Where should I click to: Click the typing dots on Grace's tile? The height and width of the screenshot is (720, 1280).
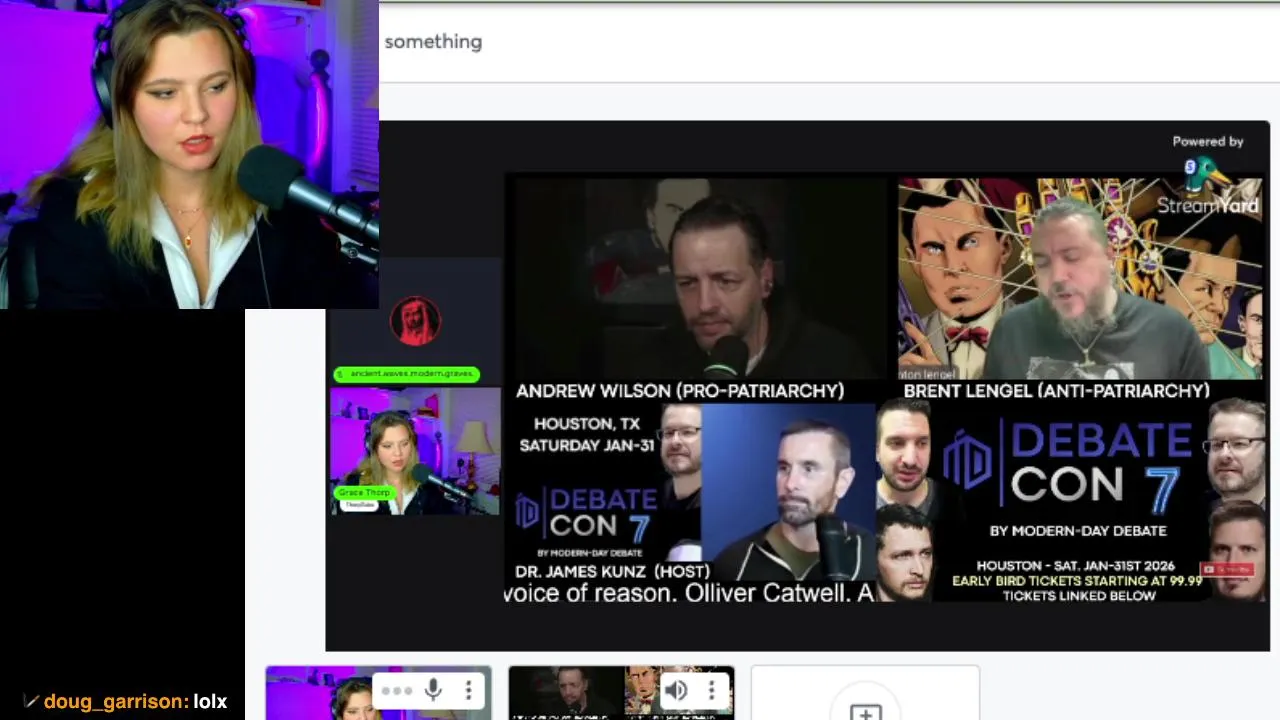[396, 691]
